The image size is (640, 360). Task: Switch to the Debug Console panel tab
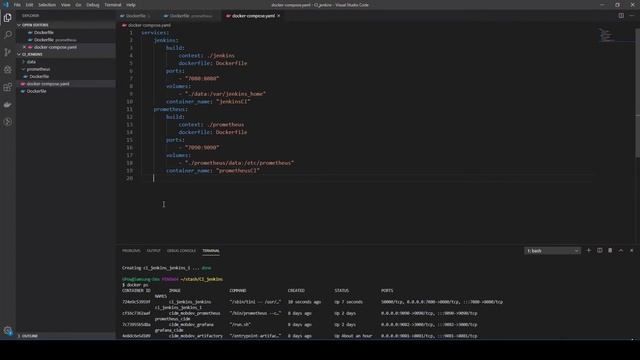181,251
